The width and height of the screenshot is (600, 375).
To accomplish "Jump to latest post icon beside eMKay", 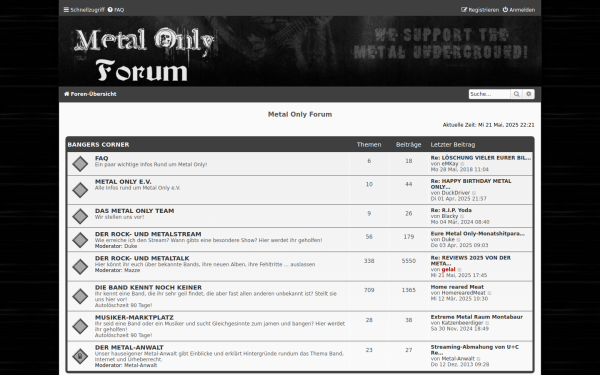I will click(462, 164).
